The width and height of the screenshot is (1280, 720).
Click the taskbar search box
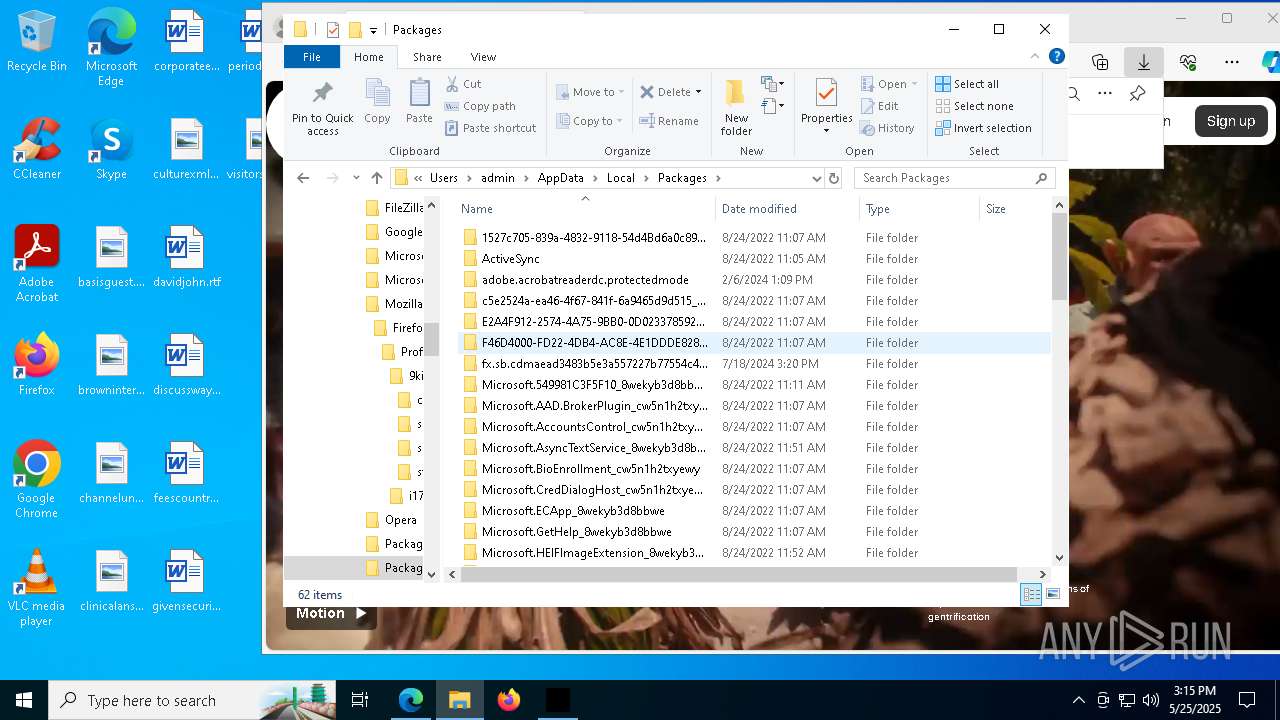click(x=192, y=700)
